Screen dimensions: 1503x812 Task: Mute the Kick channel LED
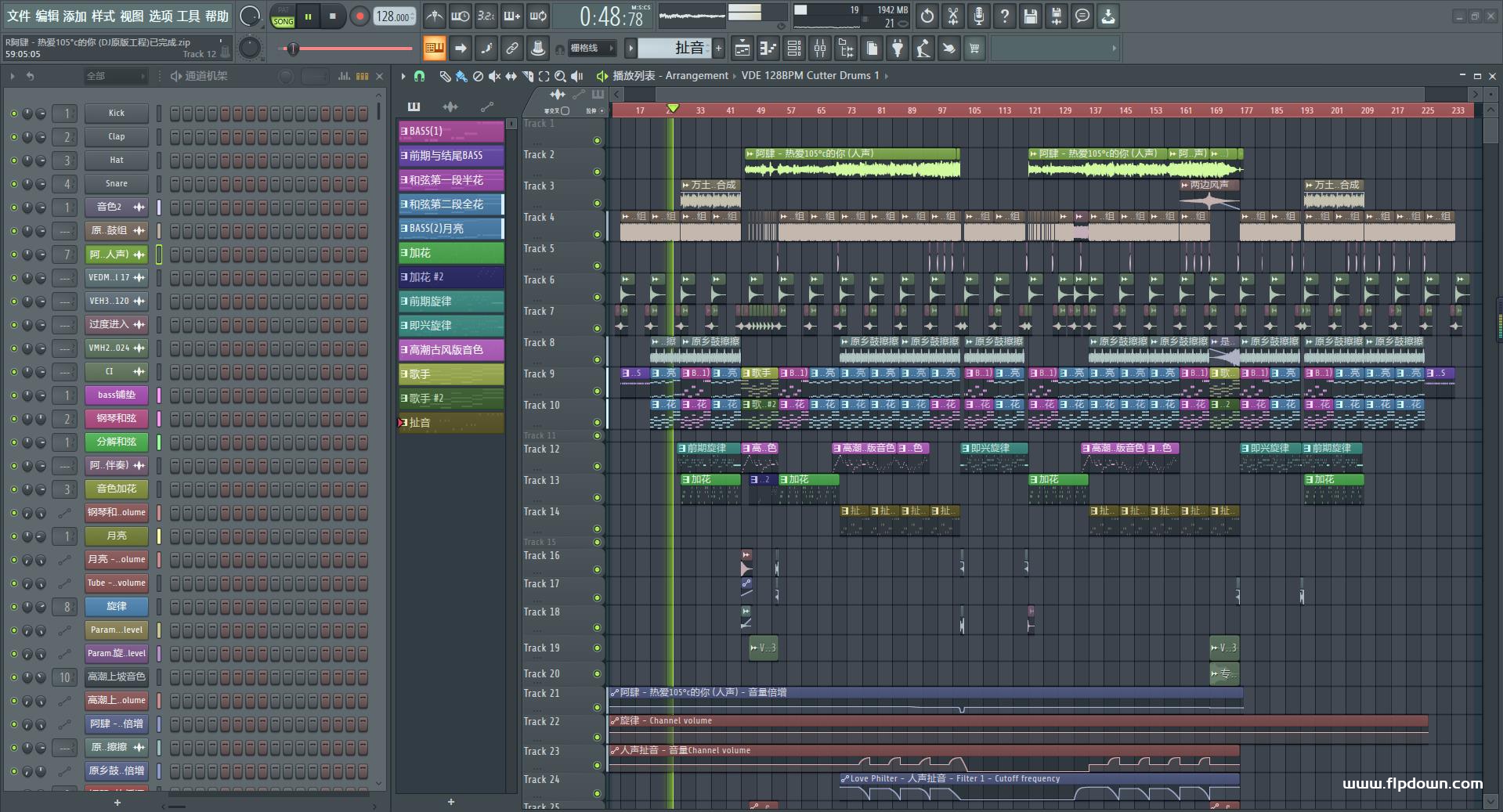(13, 114)
